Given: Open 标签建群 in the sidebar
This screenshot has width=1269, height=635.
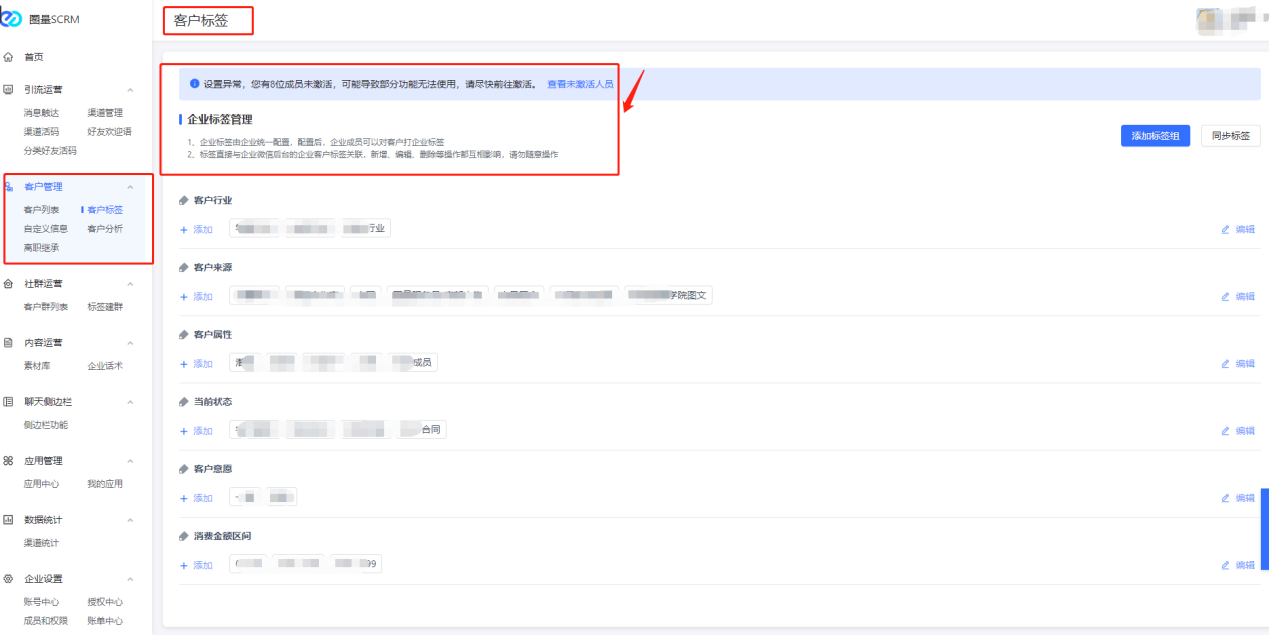Looking at the screenshot, I should click(105, 307).
